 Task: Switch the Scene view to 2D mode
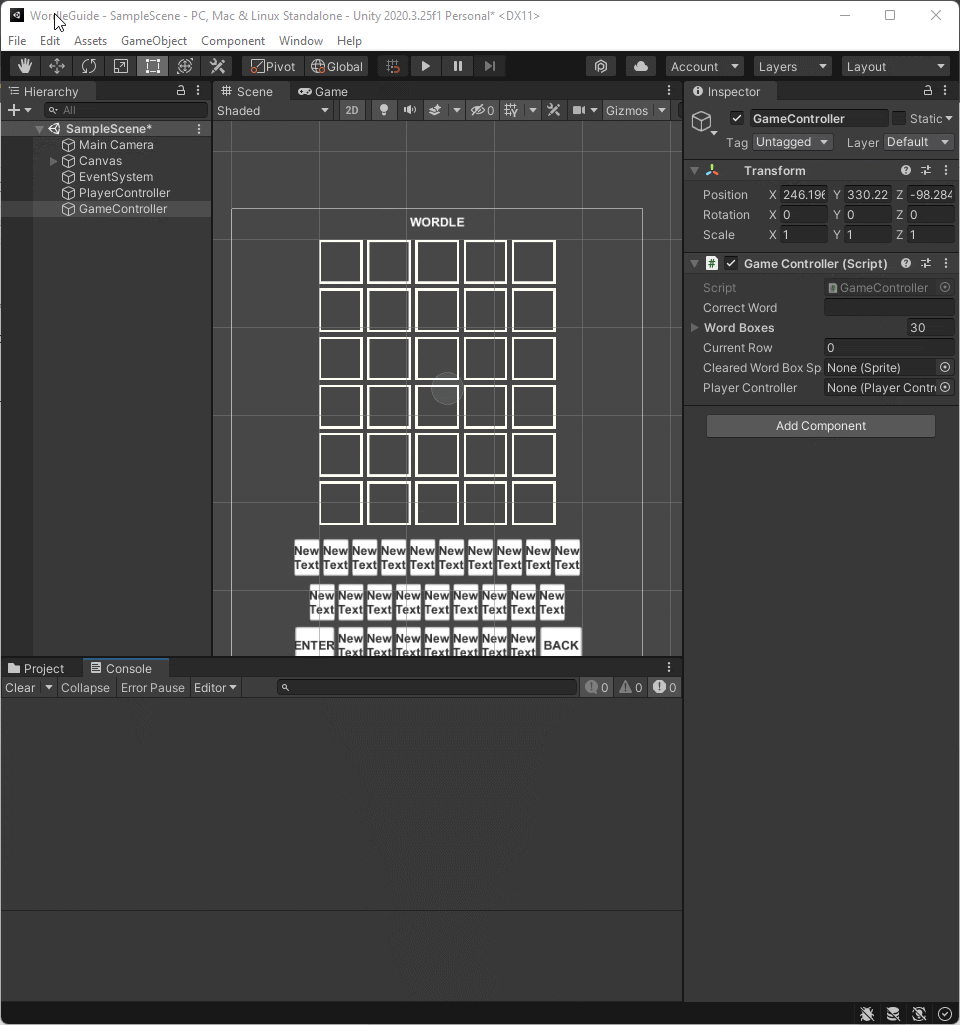352,110
